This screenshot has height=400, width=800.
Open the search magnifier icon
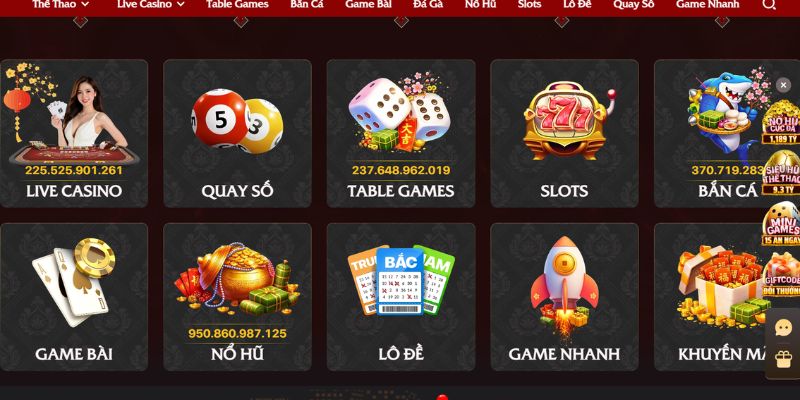(x=769, y=5)
